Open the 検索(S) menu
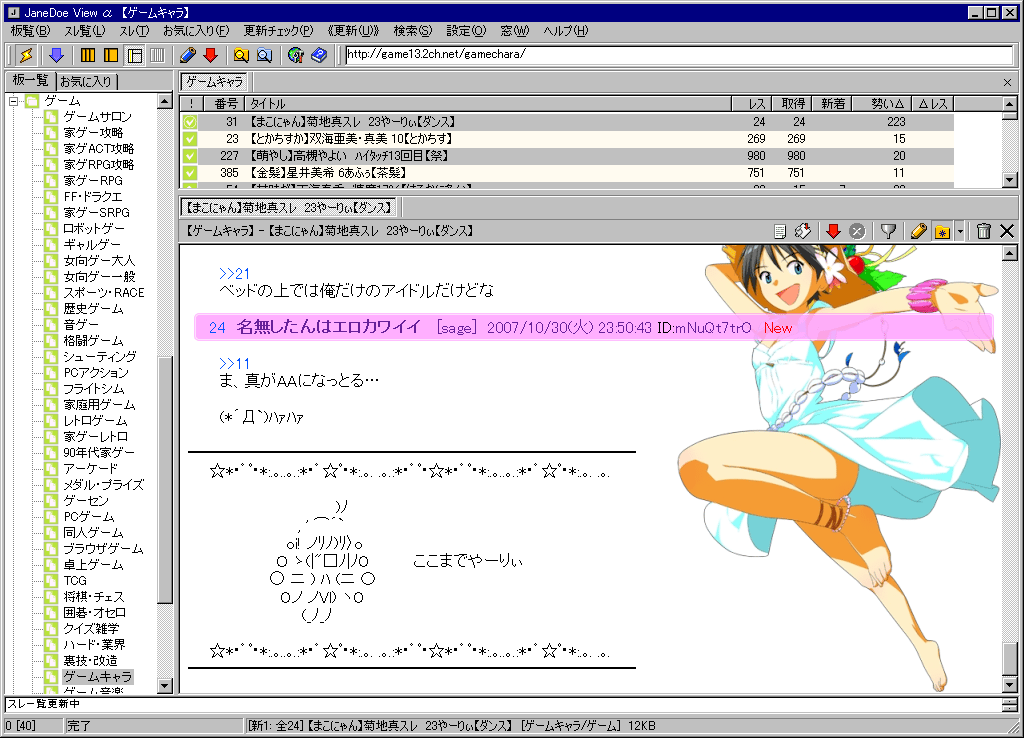1024x738 pixels. click(413, 31)
